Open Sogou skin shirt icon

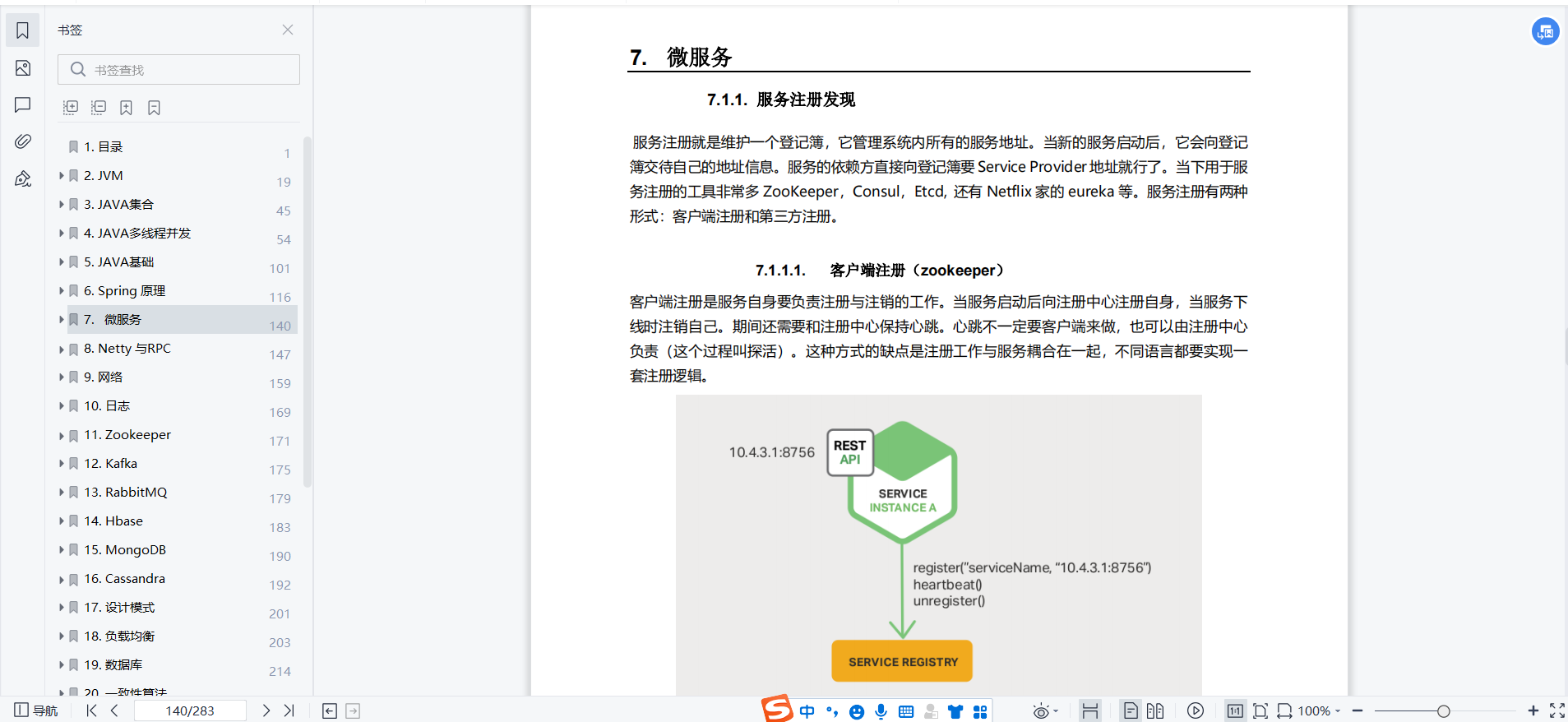click(x=955, y=711)
